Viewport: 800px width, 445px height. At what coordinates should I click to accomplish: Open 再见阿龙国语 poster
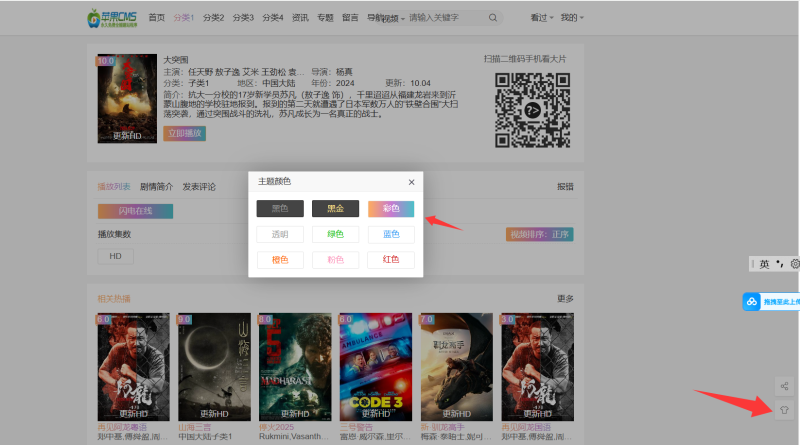538,367
